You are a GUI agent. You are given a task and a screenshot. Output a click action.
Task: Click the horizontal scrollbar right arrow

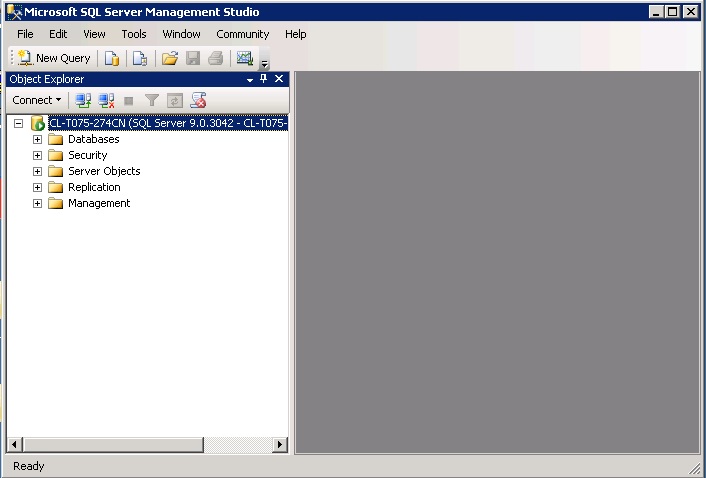[280, 445]
